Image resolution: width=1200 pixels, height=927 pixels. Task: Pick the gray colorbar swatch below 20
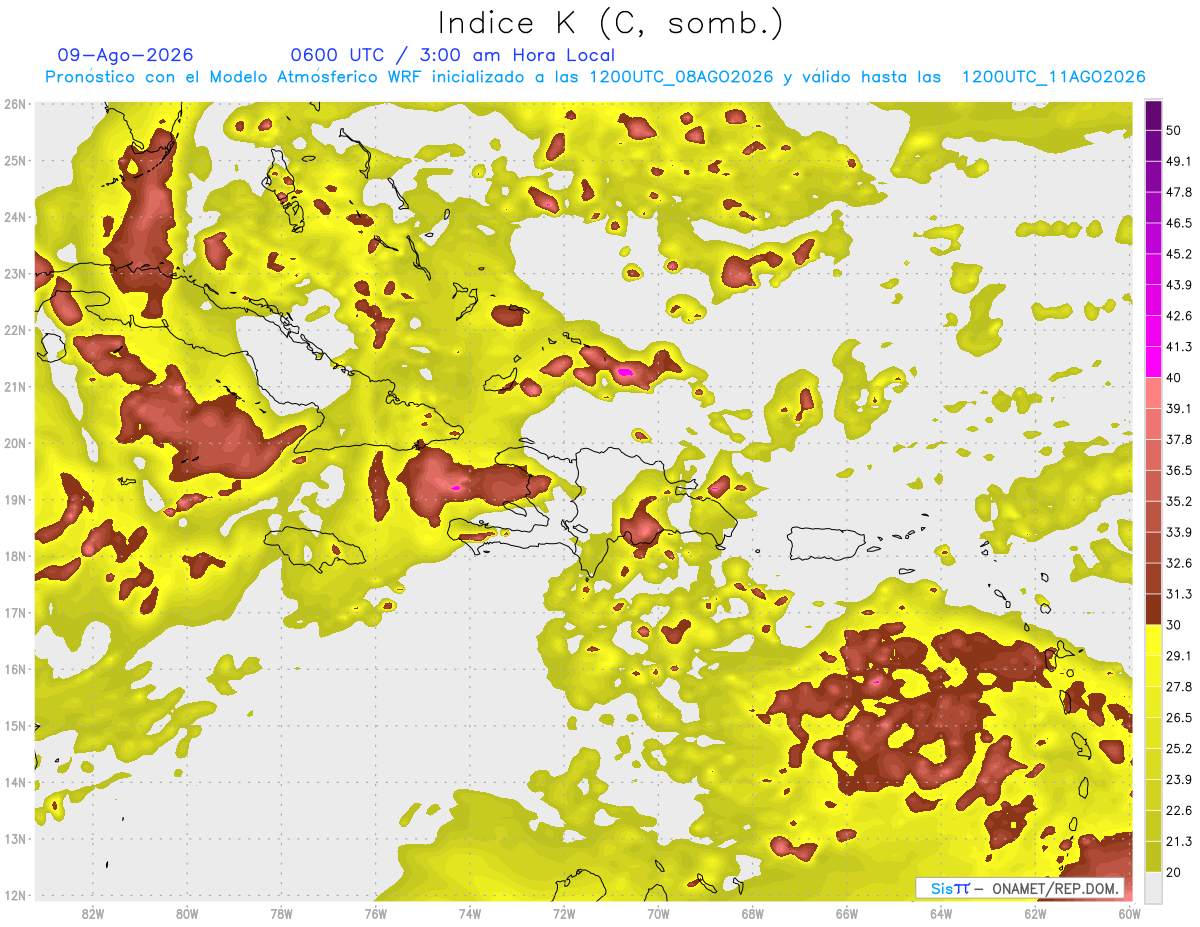[1153, 886]
